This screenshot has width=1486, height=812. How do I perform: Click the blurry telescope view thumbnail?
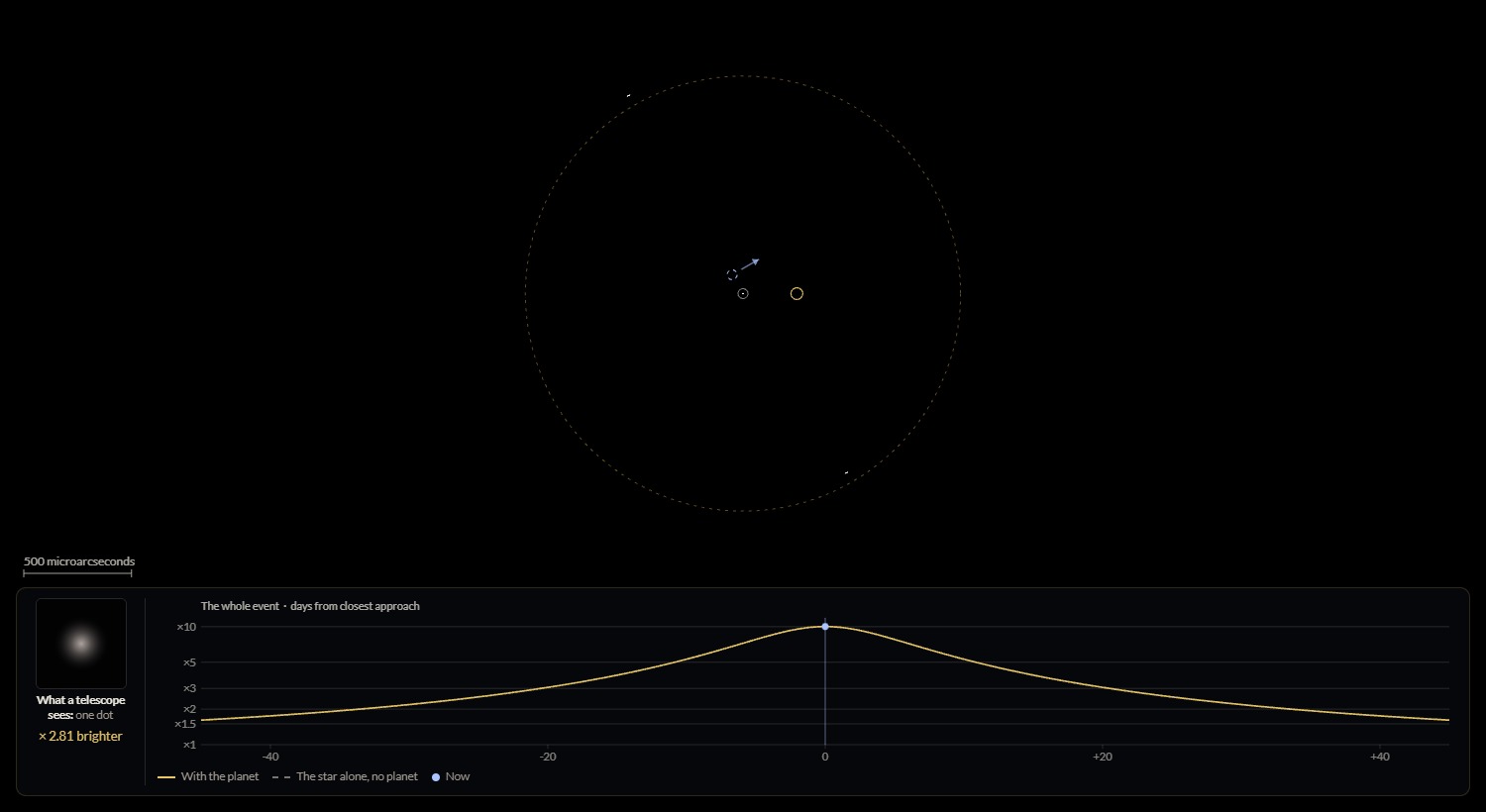[81, 643]
